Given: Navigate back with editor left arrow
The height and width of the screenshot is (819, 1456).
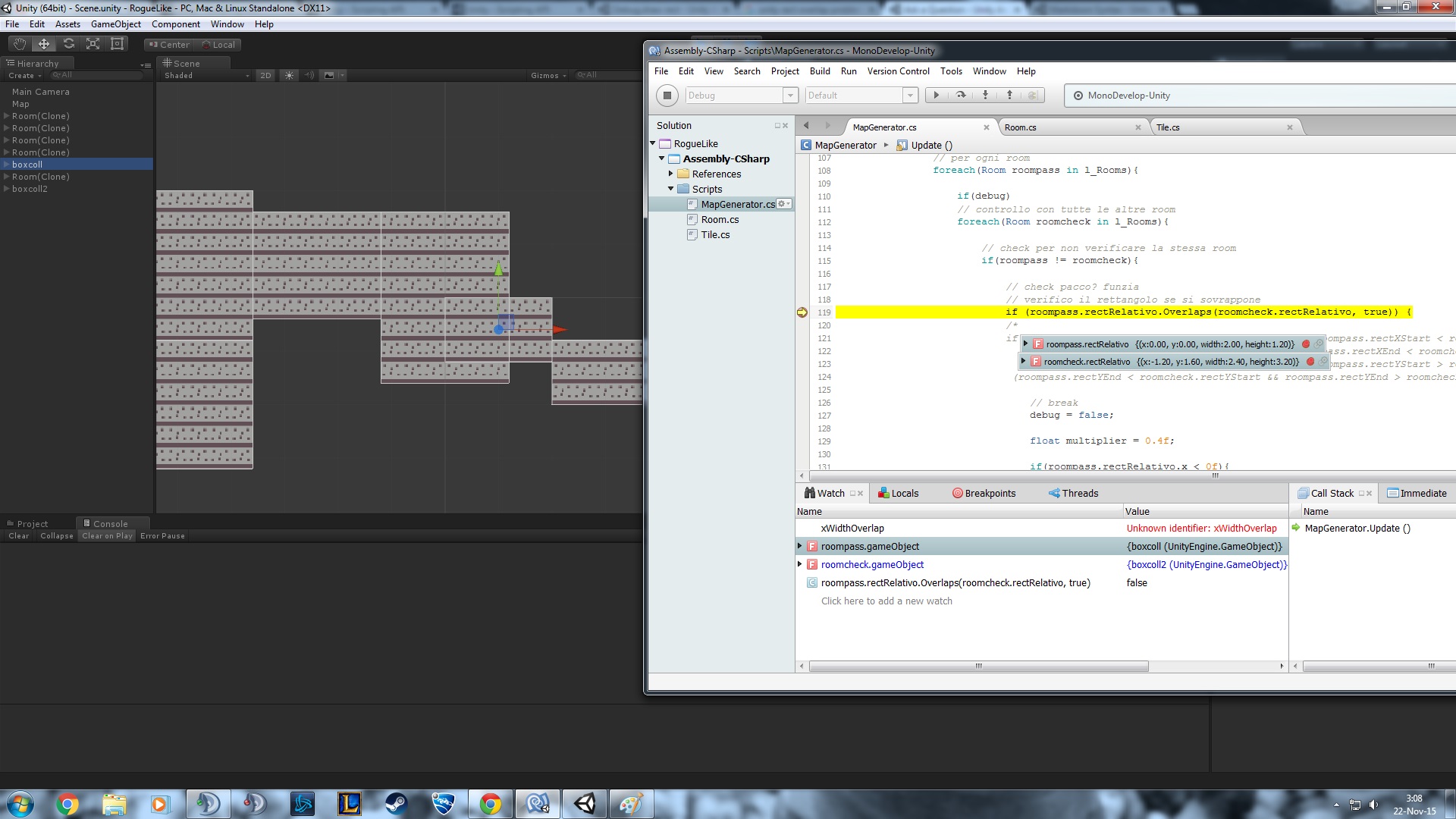Looking at the screenshot, I should click(x=806, y=126).
